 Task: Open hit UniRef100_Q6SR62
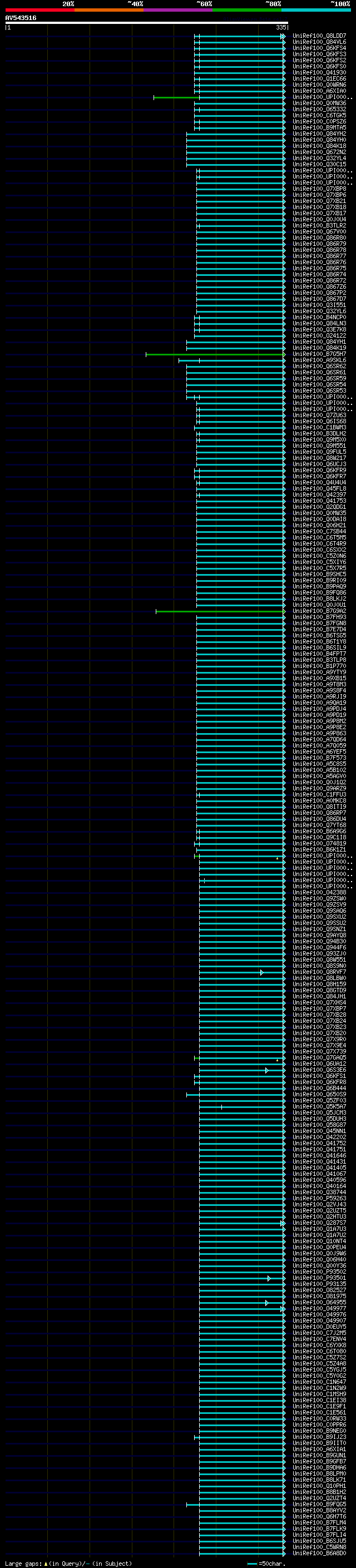click(x=319, y=366)
